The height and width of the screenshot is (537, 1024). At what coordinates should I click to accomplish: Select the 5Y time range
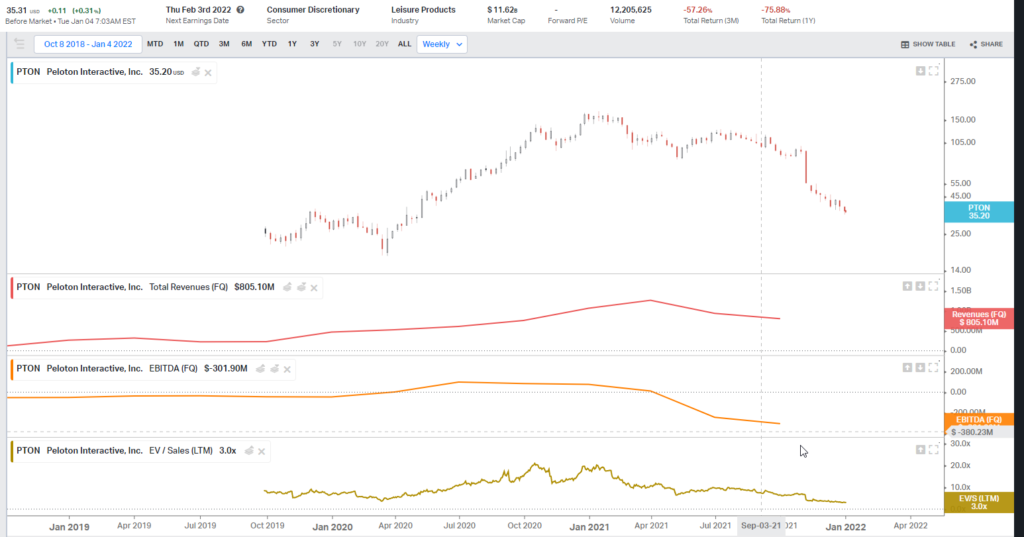coord(337,44)
